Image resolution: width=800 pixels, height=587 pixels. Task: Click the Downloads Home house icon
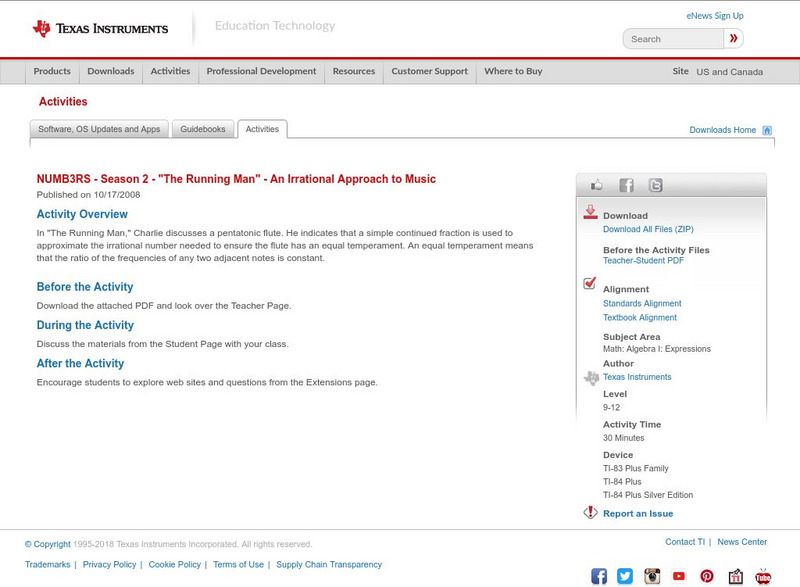click(767, 130)
